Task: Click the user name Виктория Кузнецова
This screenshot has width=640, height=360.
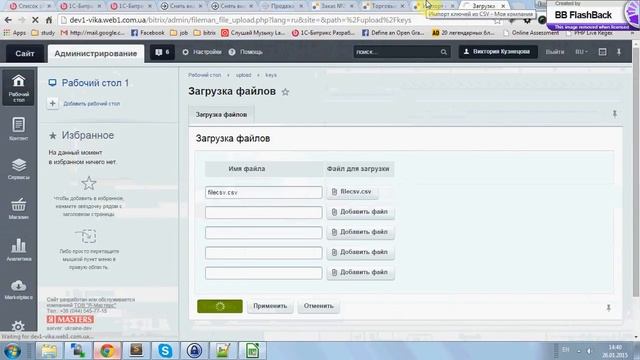Action: coord(497,52)
